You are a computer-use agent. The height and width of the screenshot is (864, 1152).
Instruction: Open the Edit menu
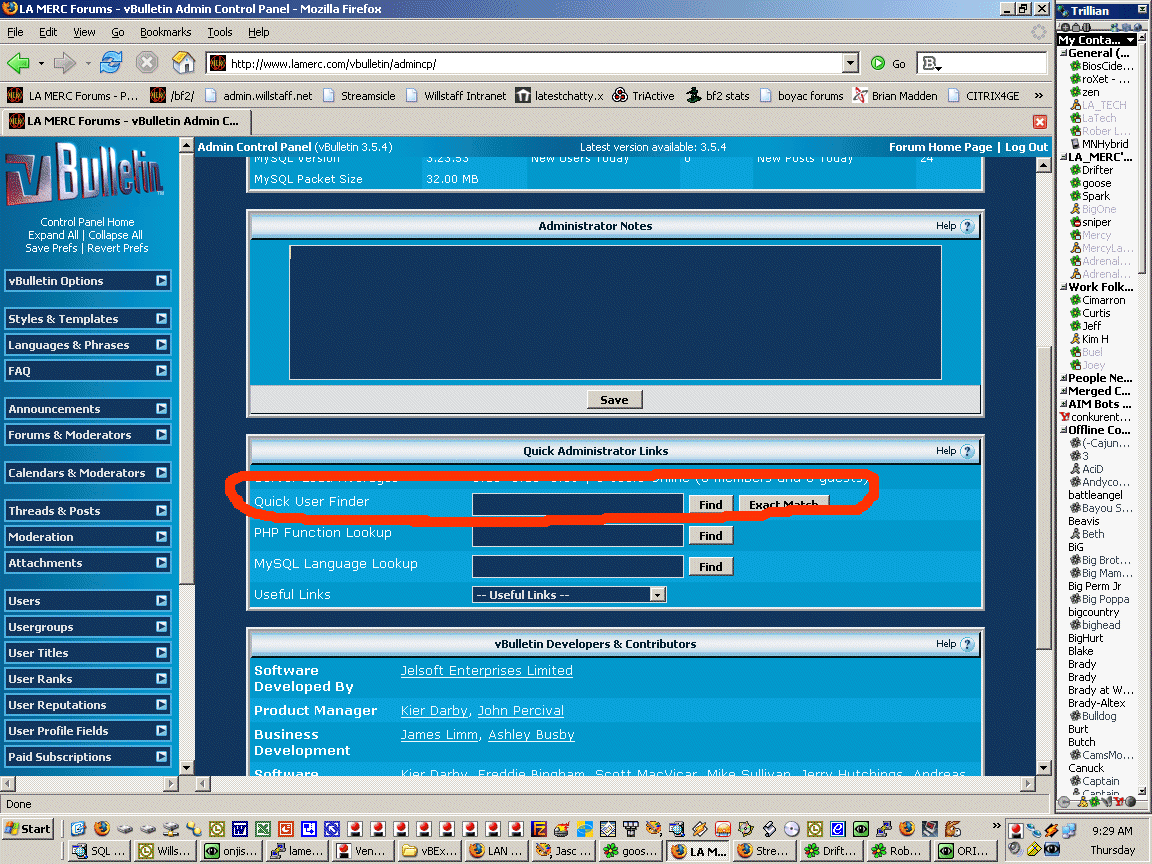point(48,32)
